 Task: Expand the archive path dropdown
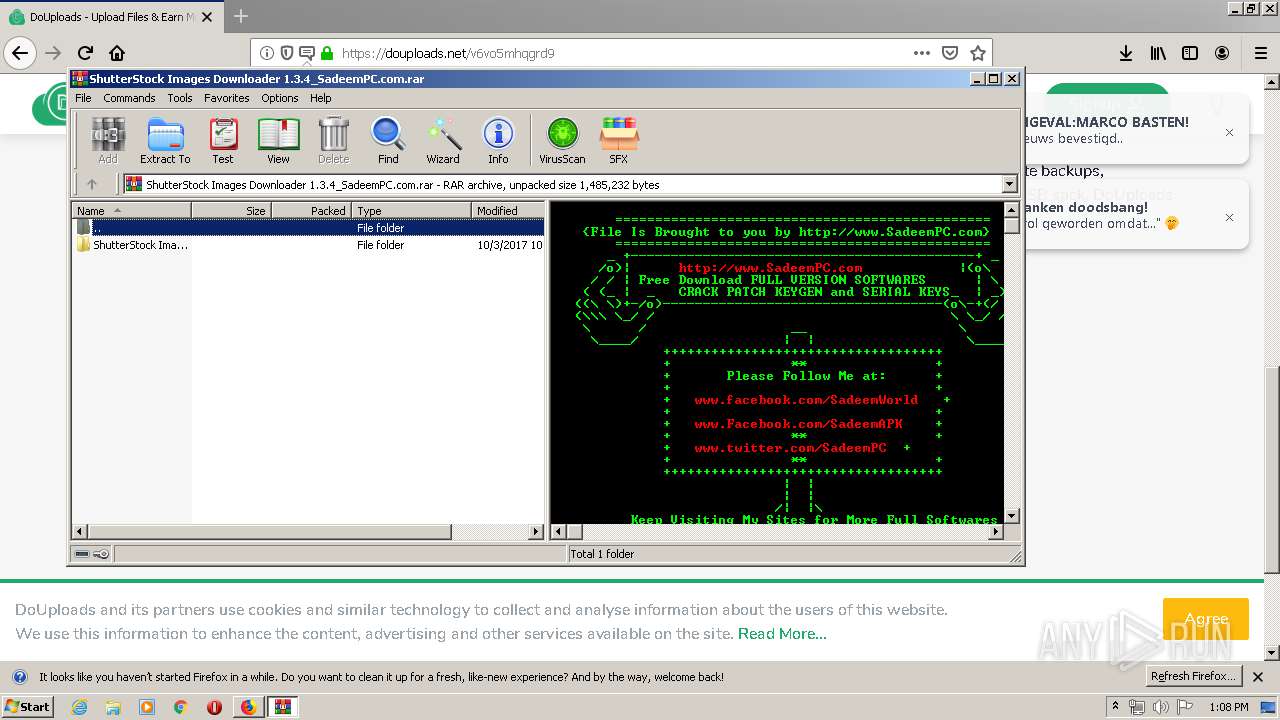pos(1009,184)
